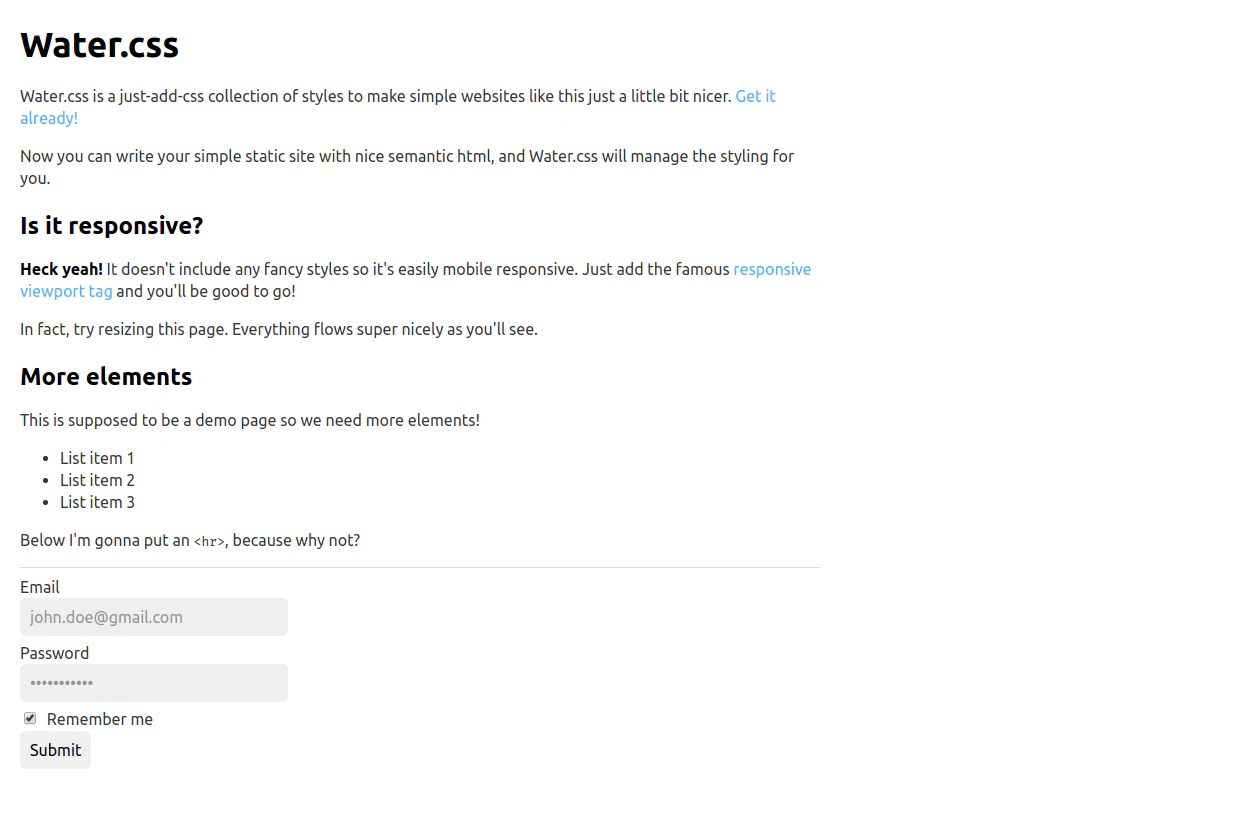Uncheck the Remember me checkbox
This screenshot has height=815, width=1235.
coord(30,718)
